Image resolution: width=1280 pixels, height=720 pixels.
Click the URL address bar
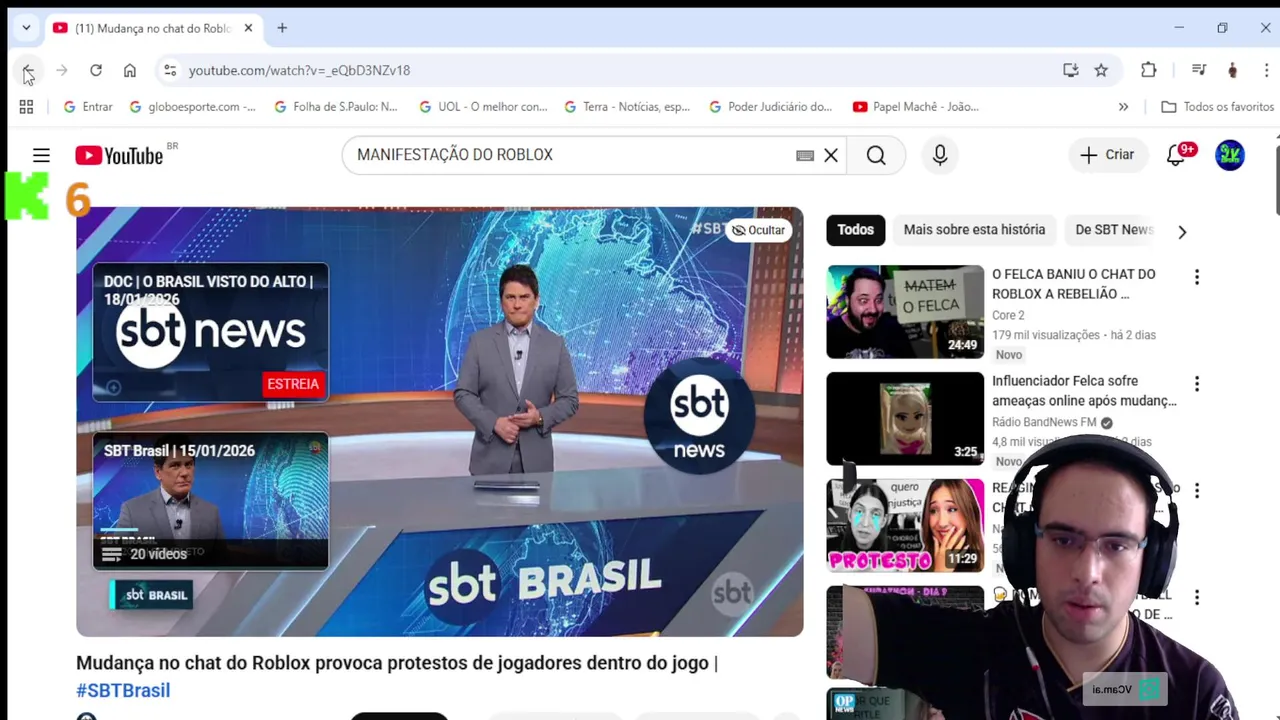[620, 70]
